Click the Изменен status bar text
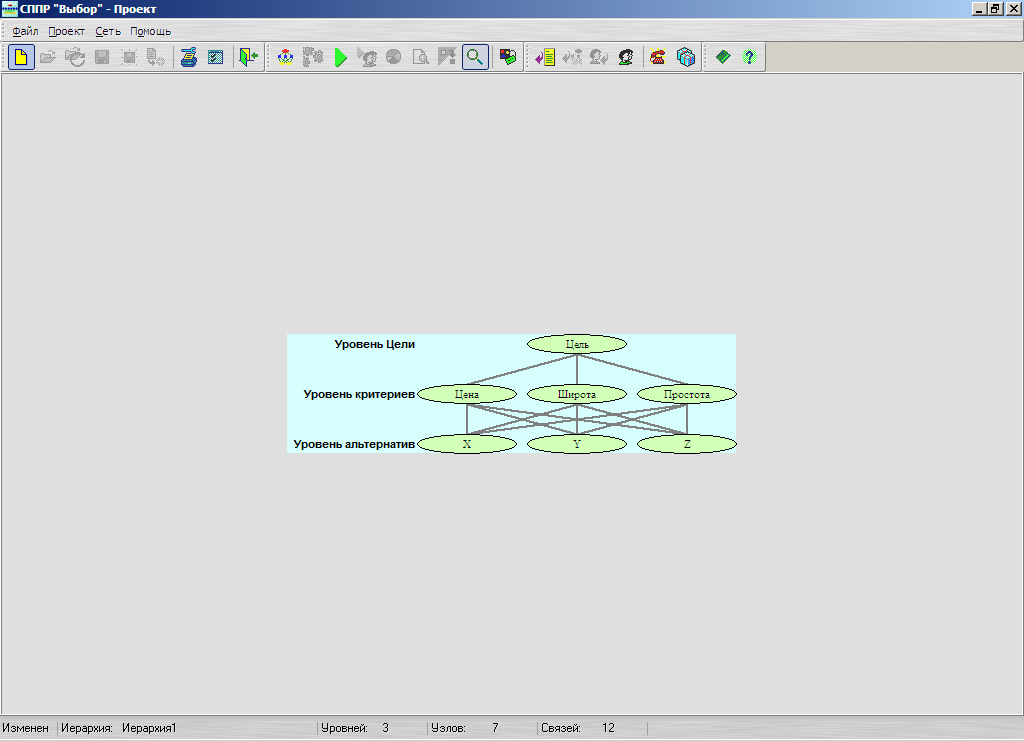 25,728
